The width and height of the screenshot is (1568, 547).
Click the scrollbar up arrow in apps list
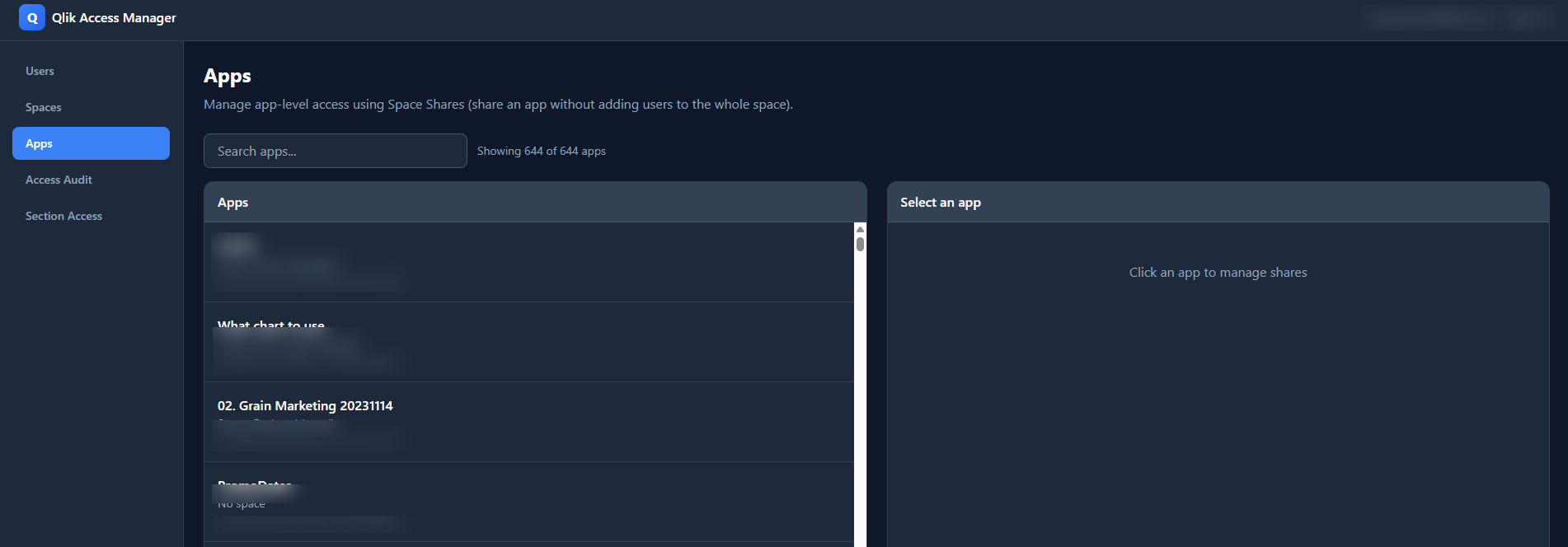(860, 230)
